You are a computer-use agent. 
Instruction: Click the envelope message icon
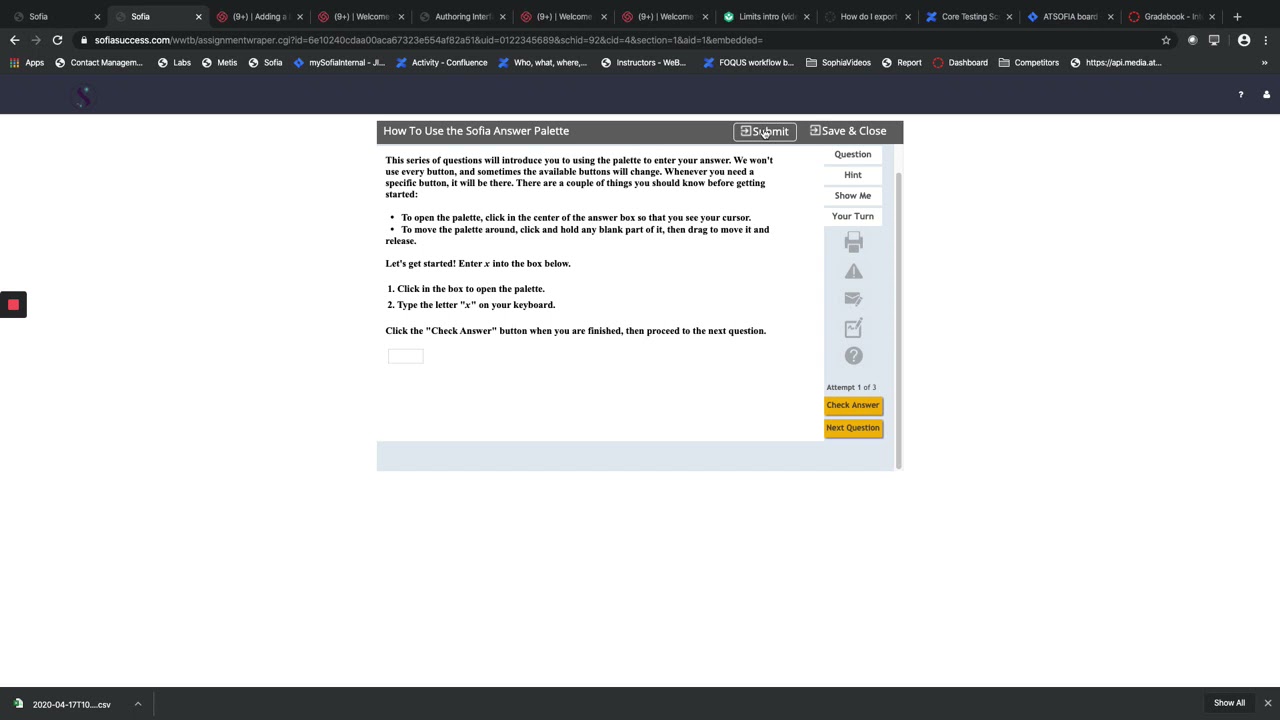click(853, 299)
